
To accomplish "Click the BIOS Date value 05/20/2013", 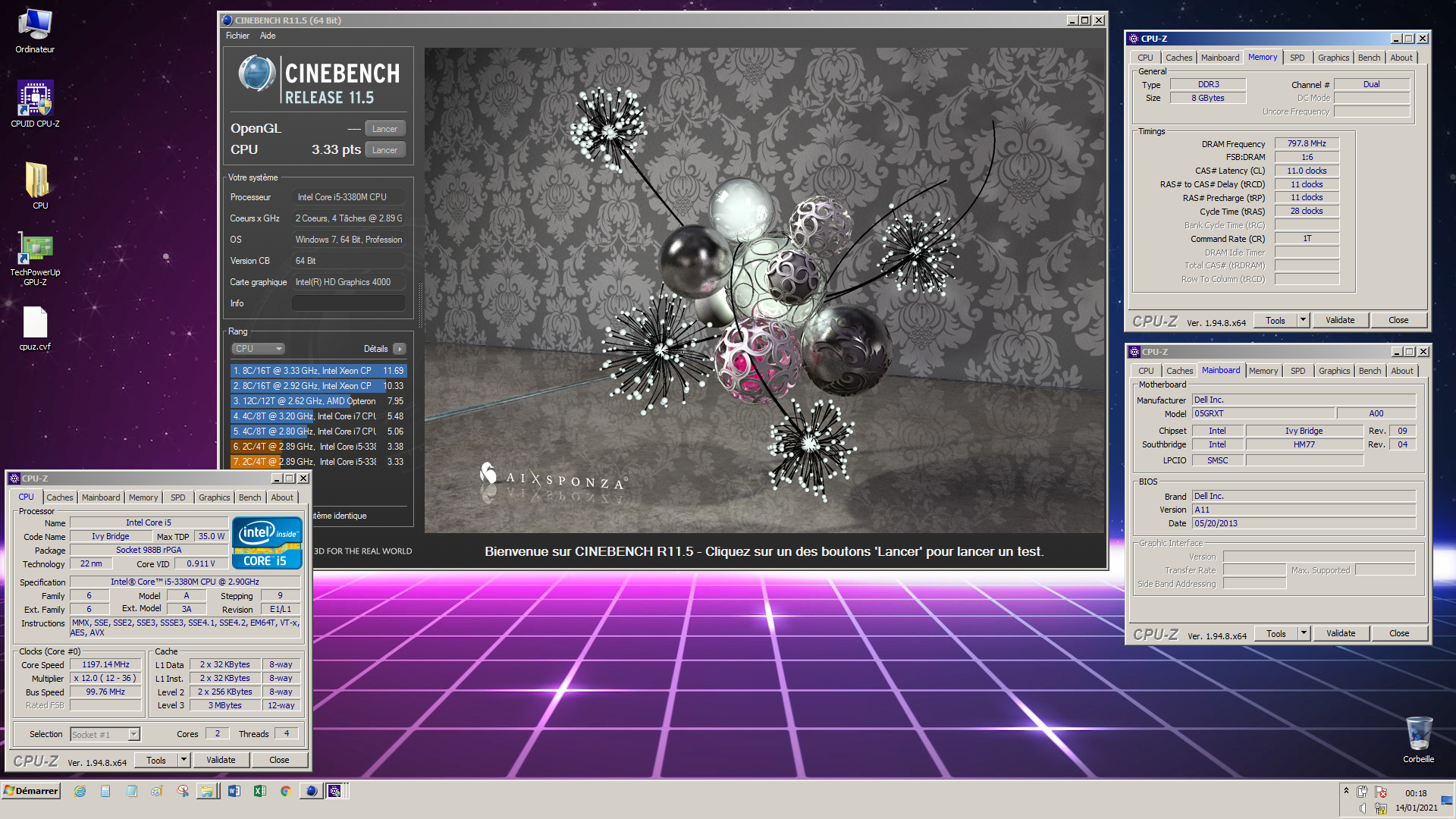I will click(x=1304, y=523).
